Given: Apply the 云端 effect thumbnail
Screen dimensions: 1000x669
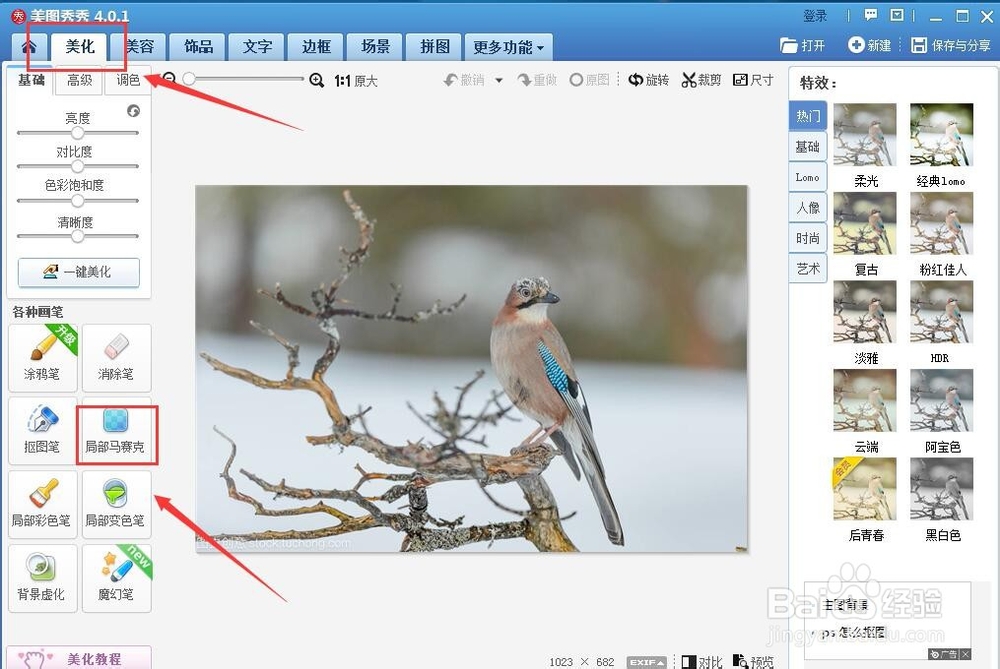Looking at the screenshot, I should [865, 401].
